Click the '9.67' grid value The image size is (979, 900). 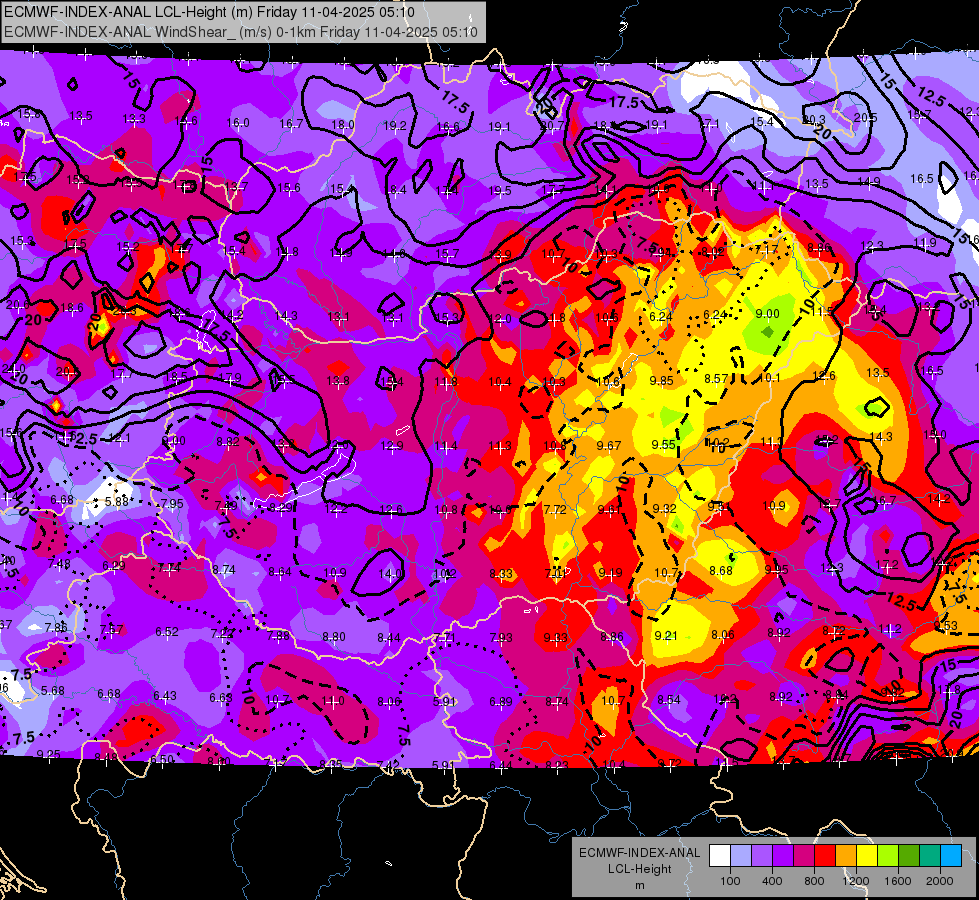609,445
